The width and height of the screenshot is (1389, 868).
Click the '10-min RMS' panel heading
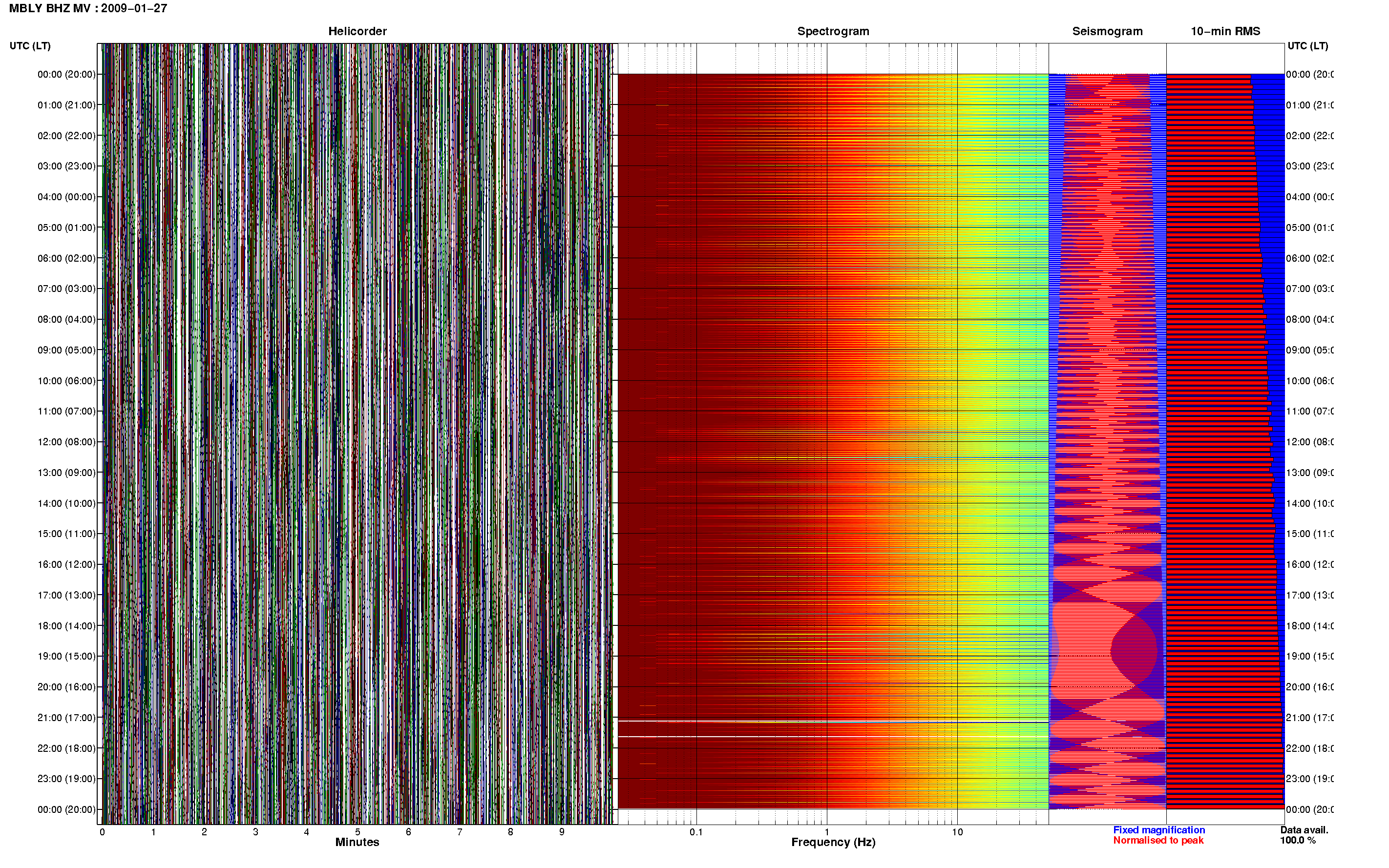tap(1225, 32)
